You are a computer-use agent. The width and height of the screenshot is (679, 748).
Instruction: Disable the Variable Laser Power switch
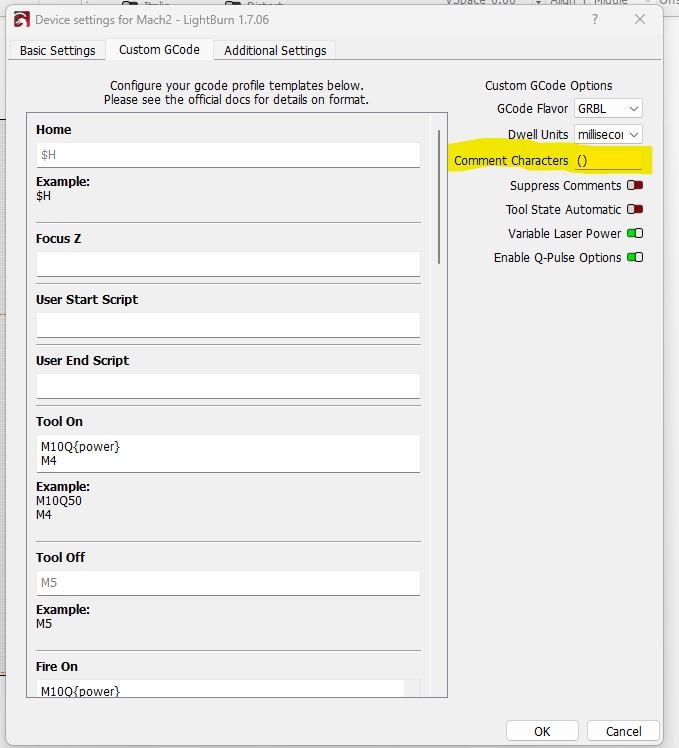pyautogui.click(x=635, y=233)
